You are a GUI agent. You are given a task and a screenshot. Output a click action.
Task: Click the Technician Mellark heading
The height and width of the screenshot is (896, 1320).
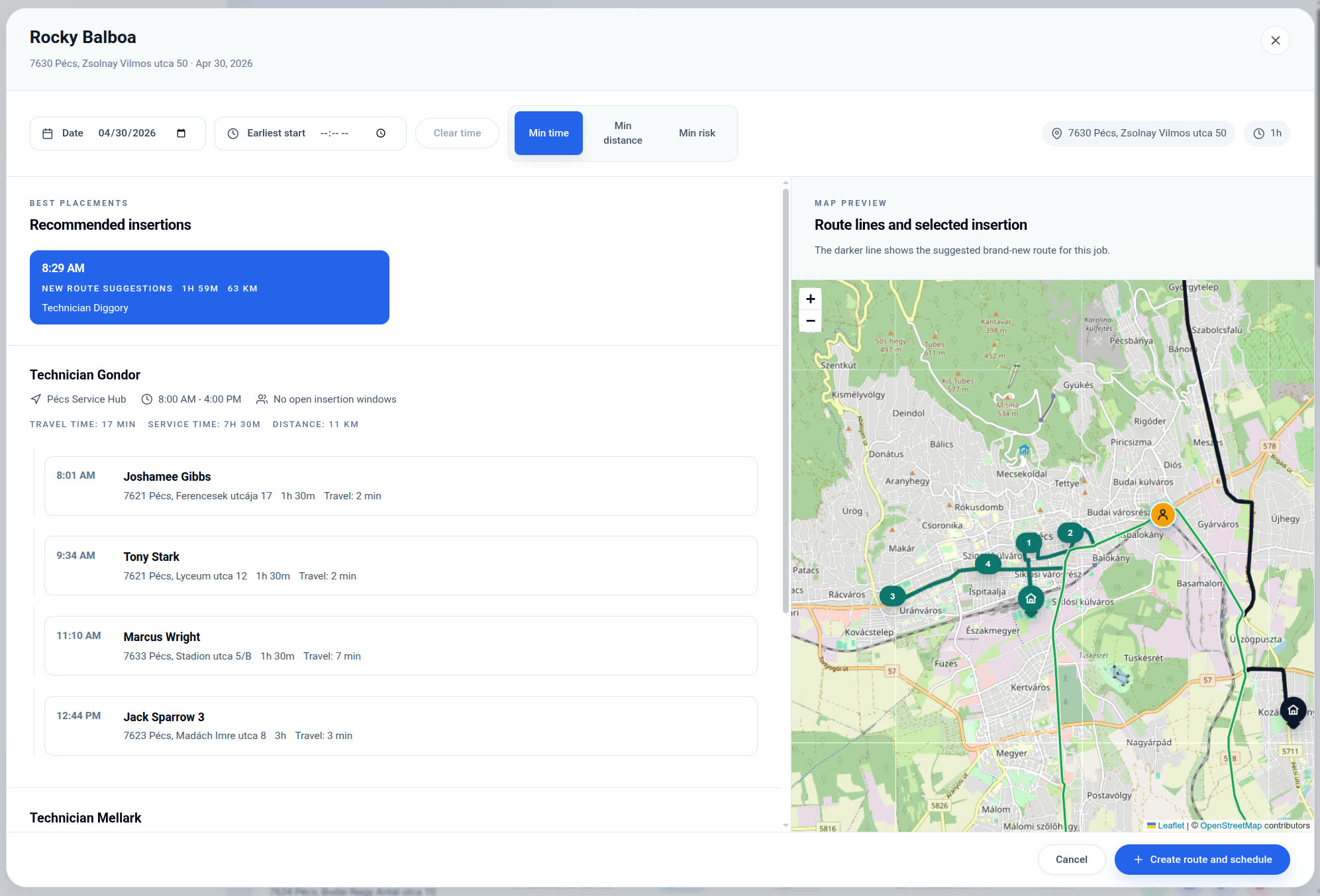coord(85,818)
